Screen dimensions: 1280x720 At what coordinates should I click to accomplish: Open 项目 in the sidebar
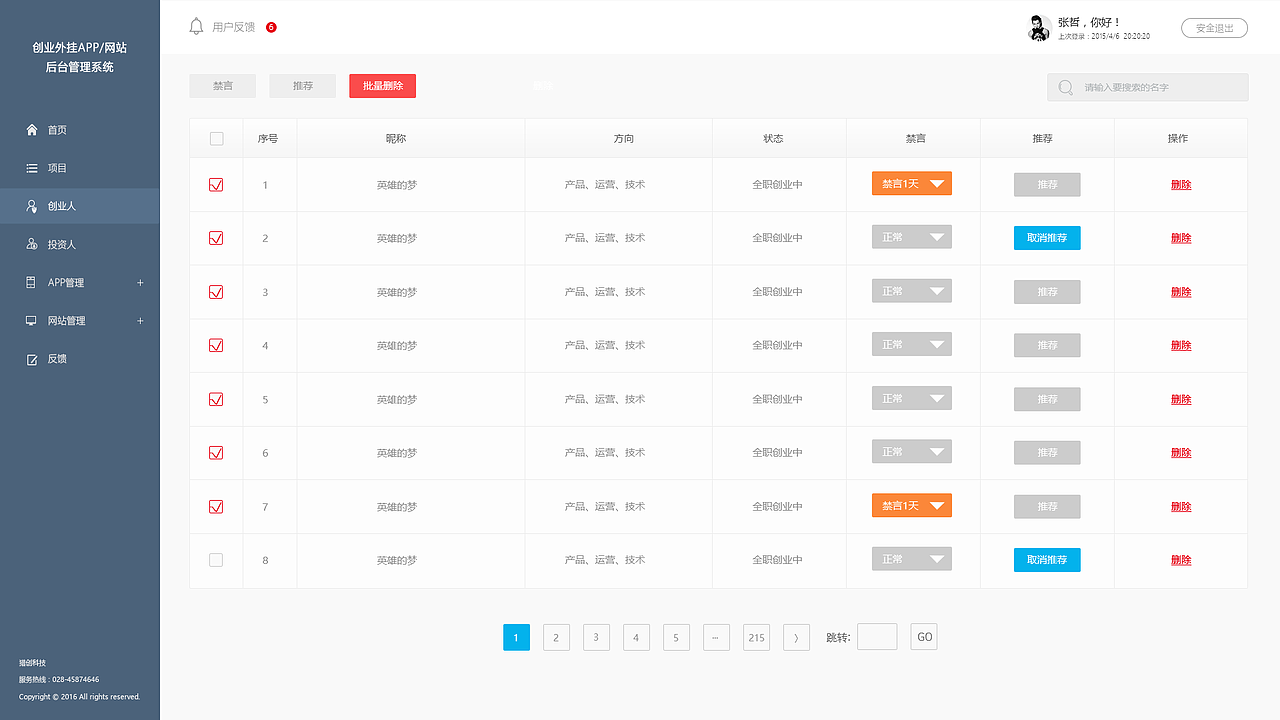click(x=57, y=168)
